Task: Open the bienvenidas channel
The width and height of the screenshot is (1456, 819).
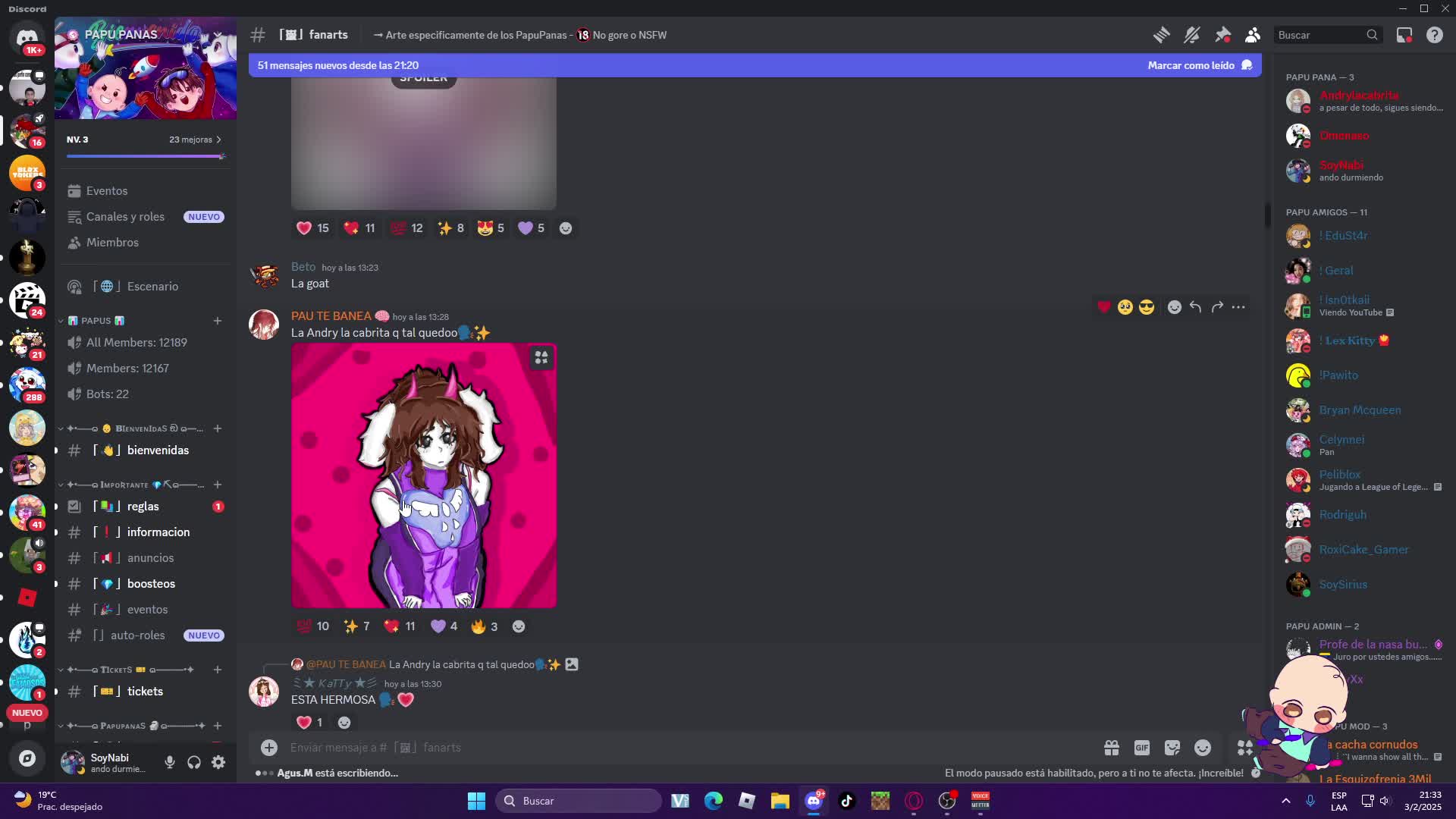Action: tap(146, 450)
